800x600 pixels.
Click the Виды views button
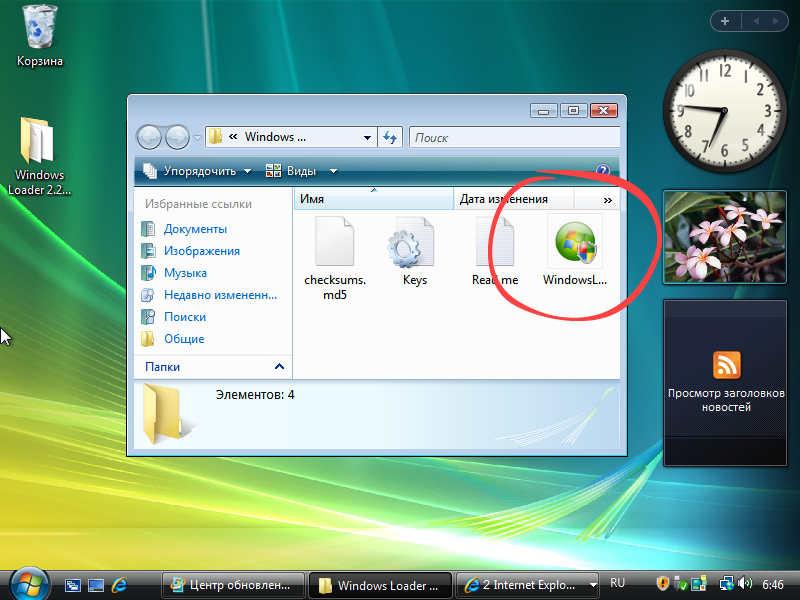click(291, 171)
